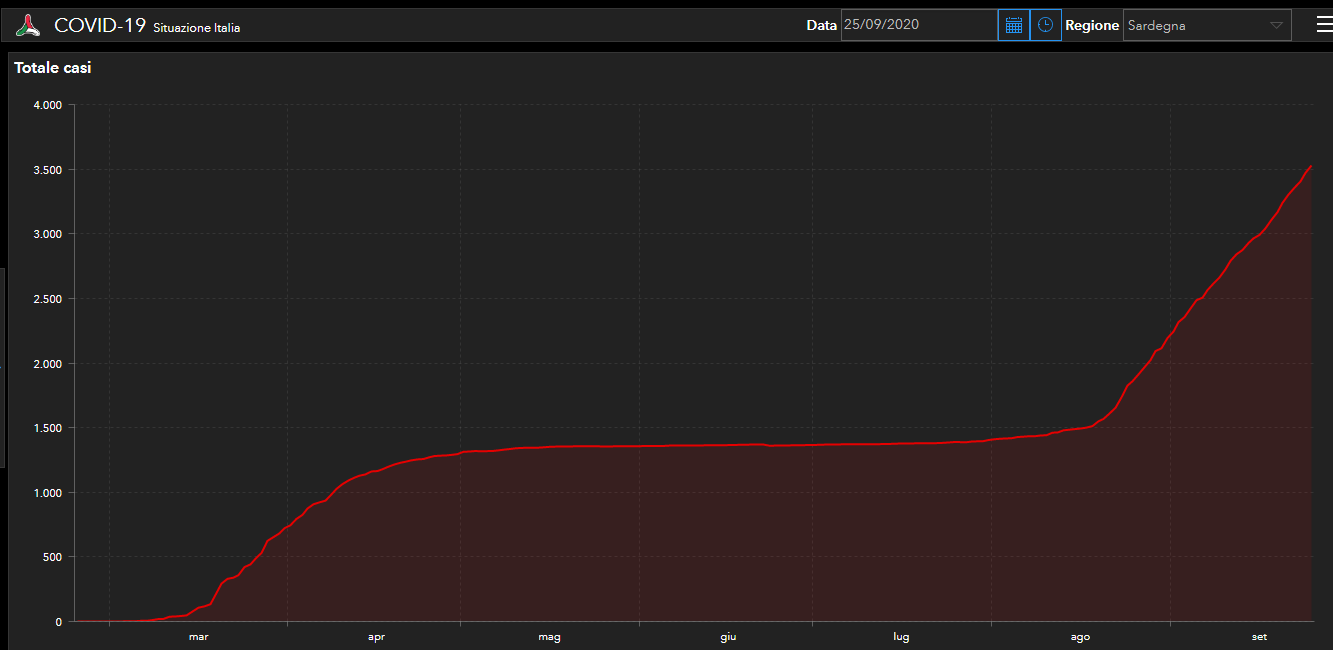Expand the Regione dropdown arrow
The height and width of the screenshot is (650, 1333).
click(1276, 26)
